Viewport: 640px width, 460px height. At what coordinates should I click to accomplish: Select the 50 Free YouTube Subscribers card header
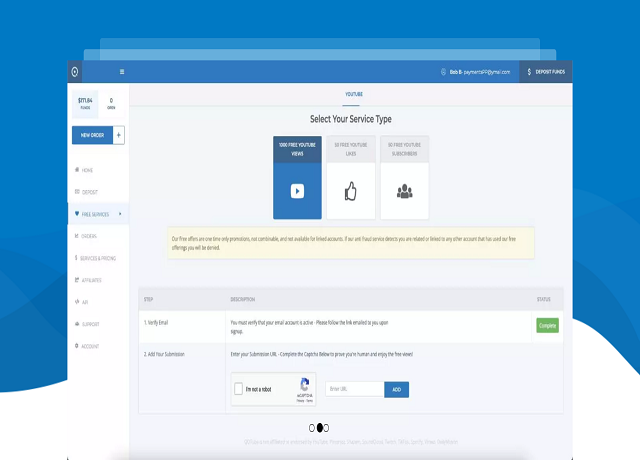(404, 149)
